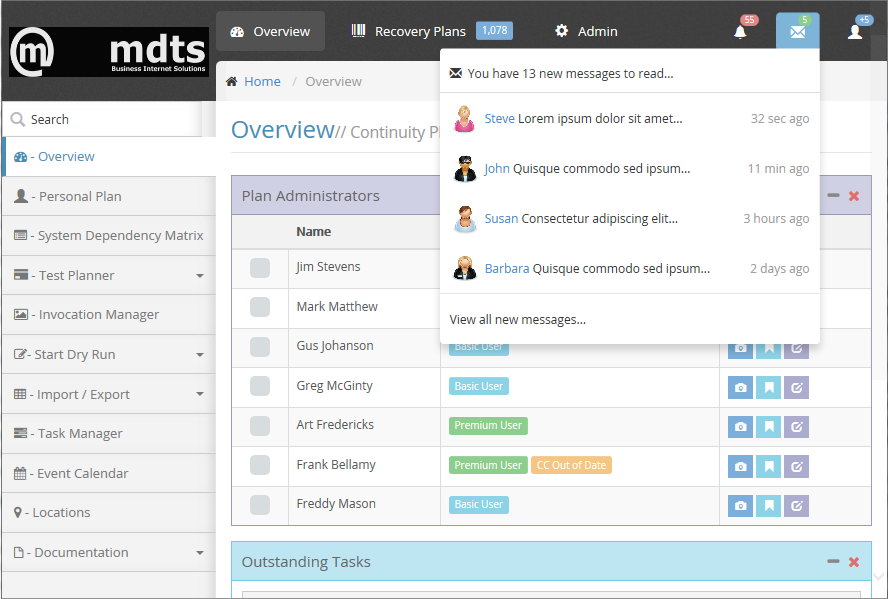Click Basic User badge for Freddy Mason
Viewport: 888px width, 599px height.
coord(479,504)
